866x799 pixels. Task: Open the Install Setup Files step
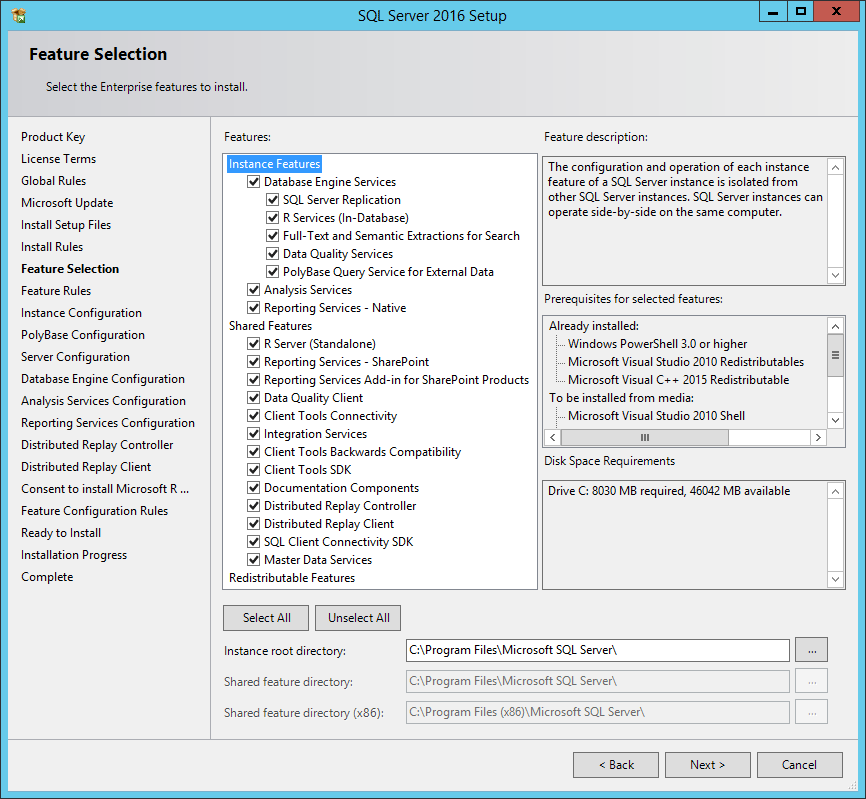point(66,225)
